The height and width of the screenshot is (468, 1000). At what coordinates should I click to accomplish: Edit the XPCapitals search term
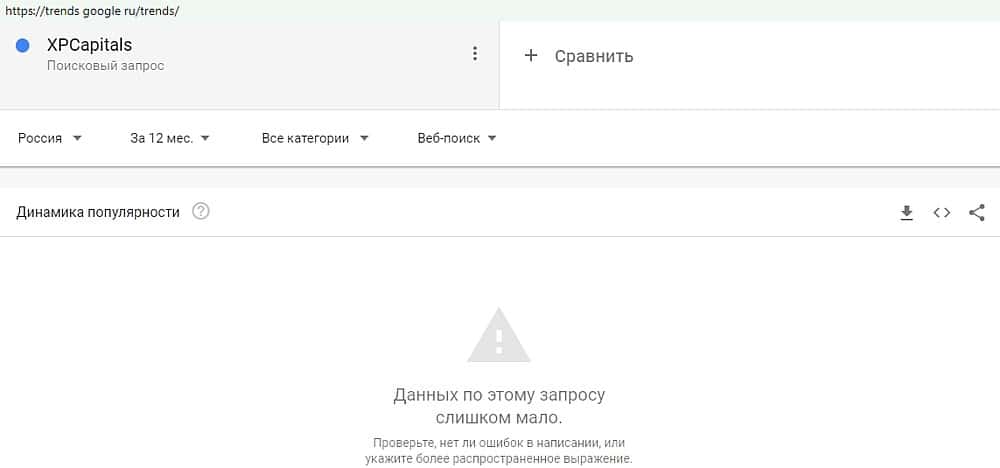pos(89,45)
